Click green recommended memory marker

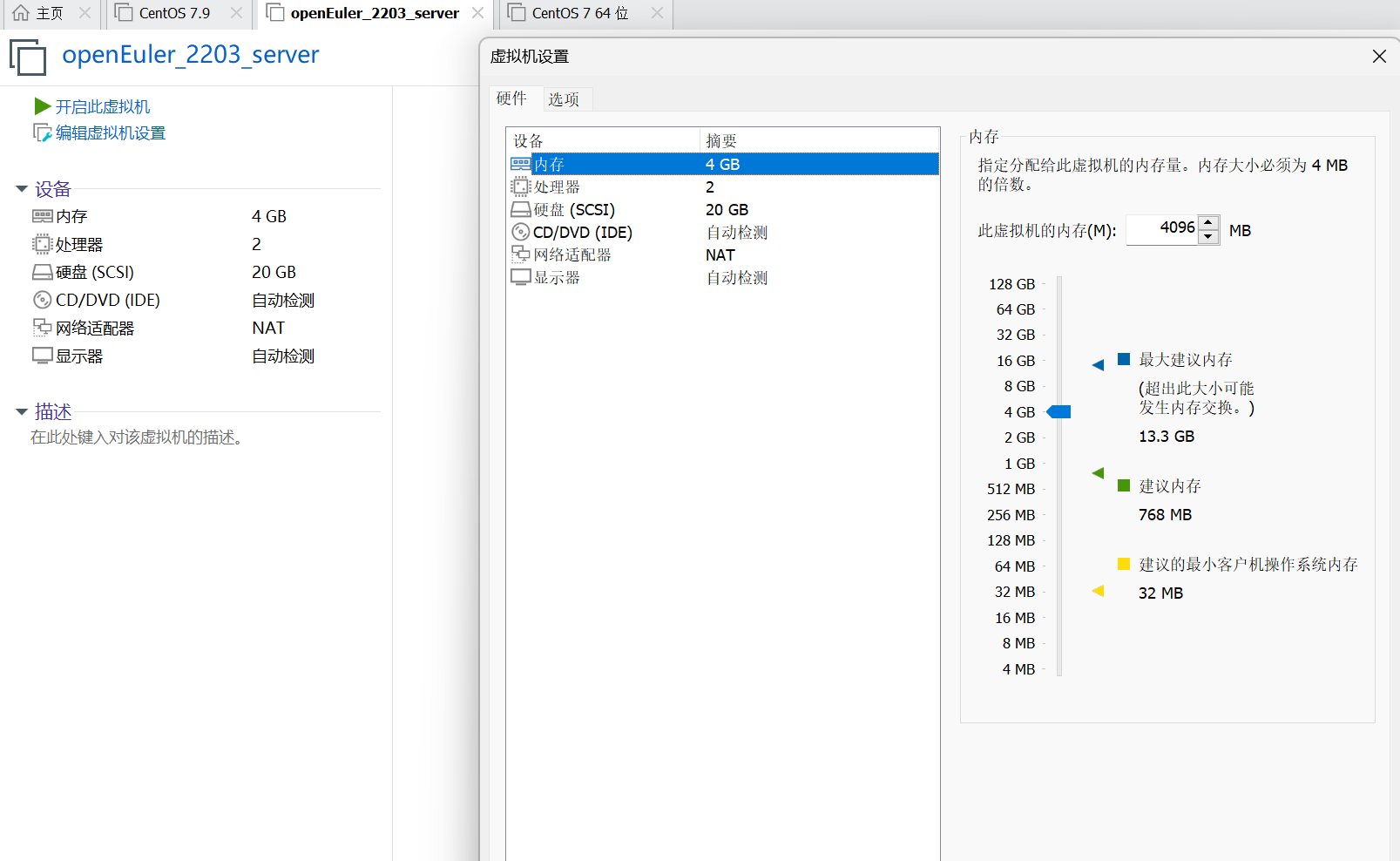pyautogui.click(x=1098, y=473)
